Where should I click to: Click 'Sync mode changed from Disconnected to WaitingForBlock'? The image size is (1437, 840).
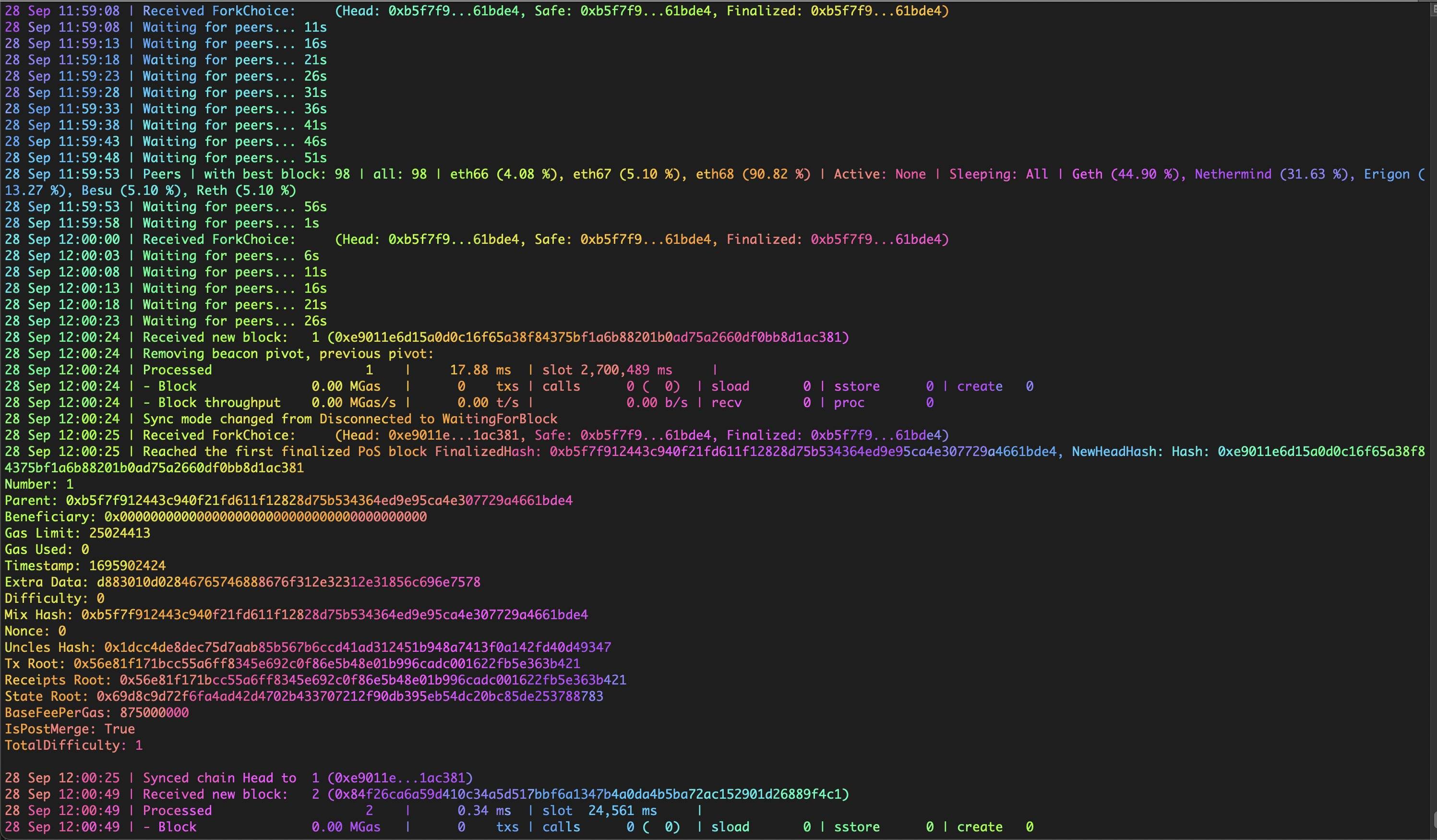click(x=349, y=419)
